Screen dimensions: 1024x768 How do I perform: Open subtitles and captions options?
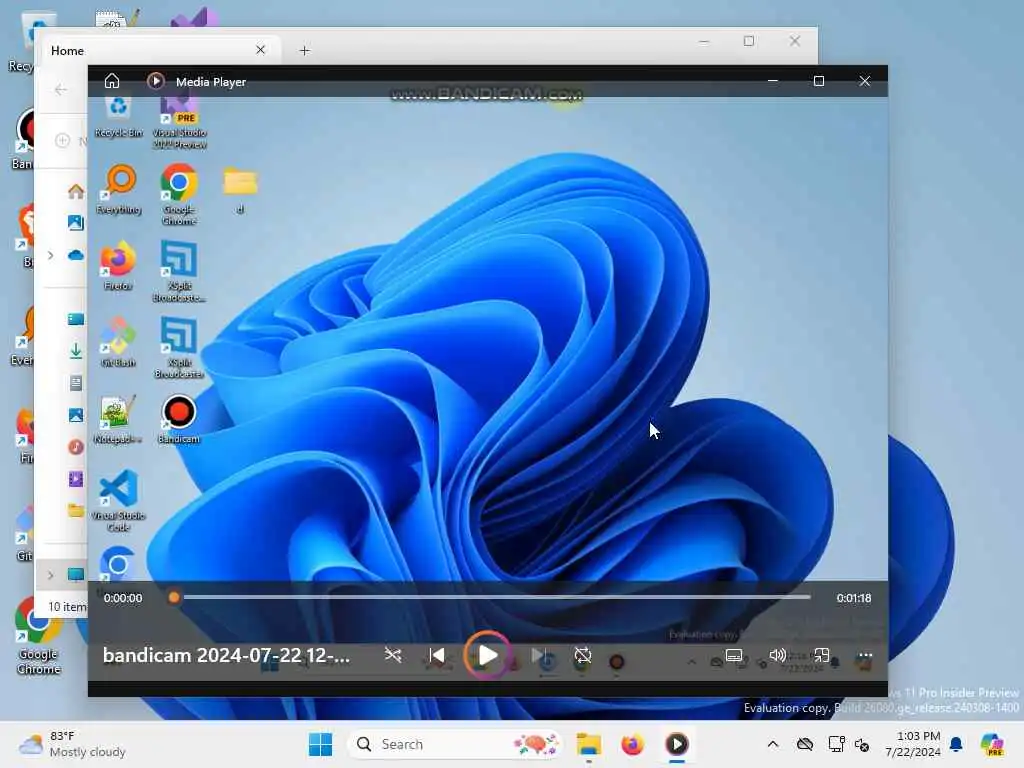(734, 655)
